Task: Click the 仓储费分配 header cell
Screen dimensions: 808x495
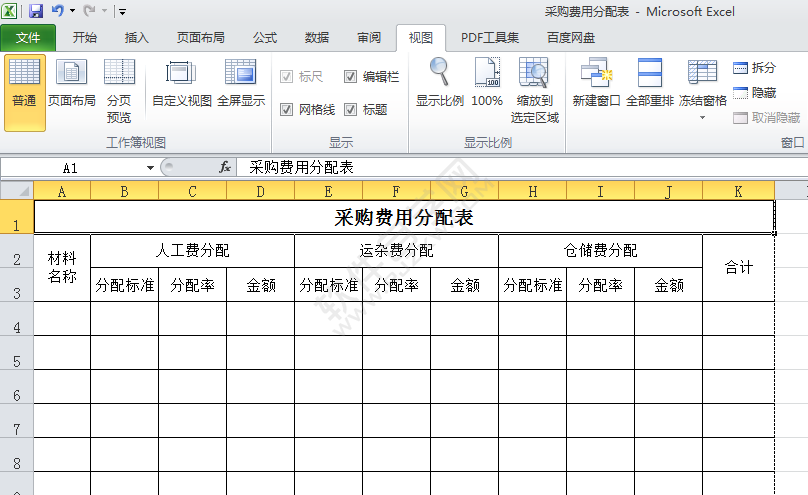Action: pyautogui.click(x=600, y=251)
